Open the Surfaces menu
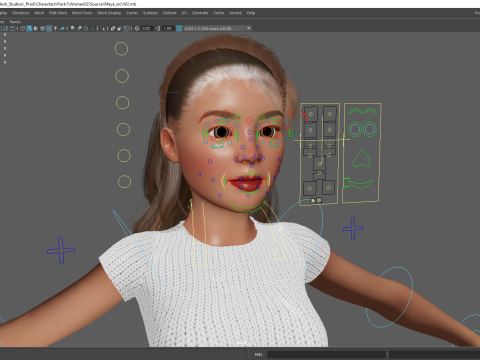 point(150,13)
